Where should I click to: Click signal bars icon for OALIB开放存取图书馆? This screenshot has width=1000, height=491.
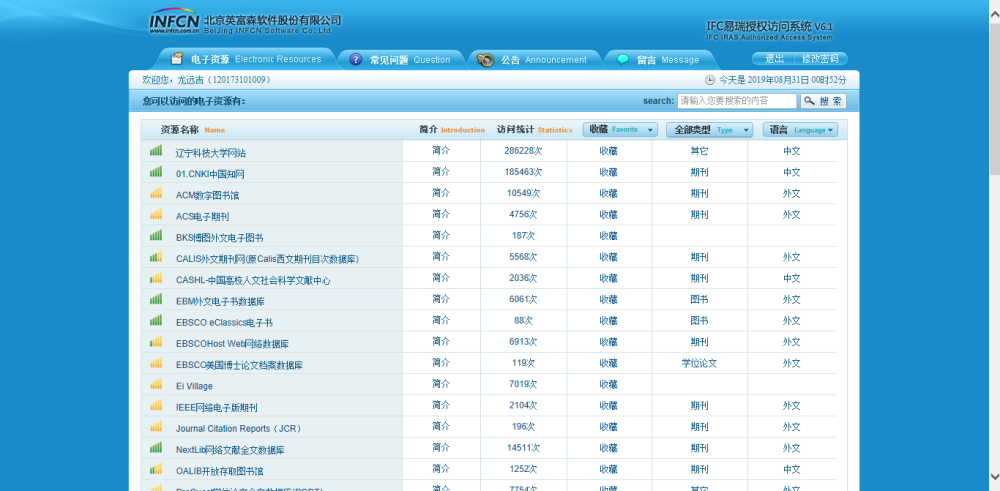click(156, 469)
